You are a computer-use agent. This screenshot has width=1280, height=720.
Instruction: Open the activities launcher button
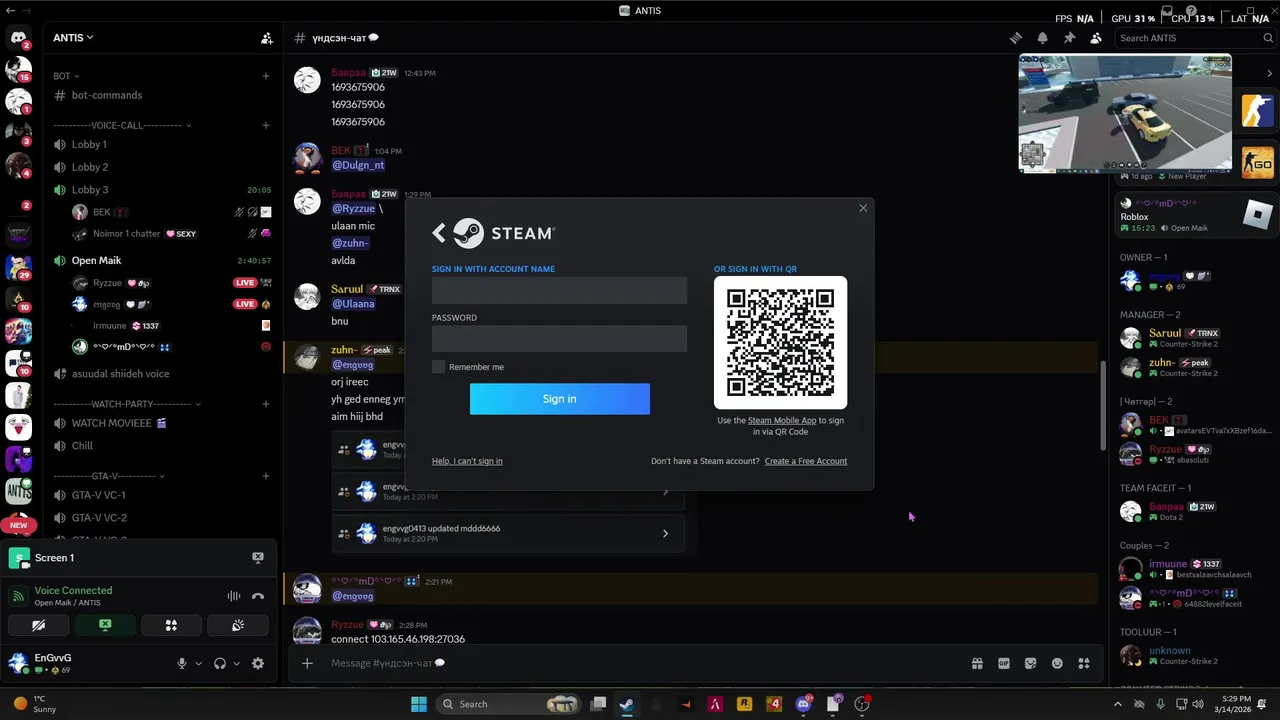171,625
